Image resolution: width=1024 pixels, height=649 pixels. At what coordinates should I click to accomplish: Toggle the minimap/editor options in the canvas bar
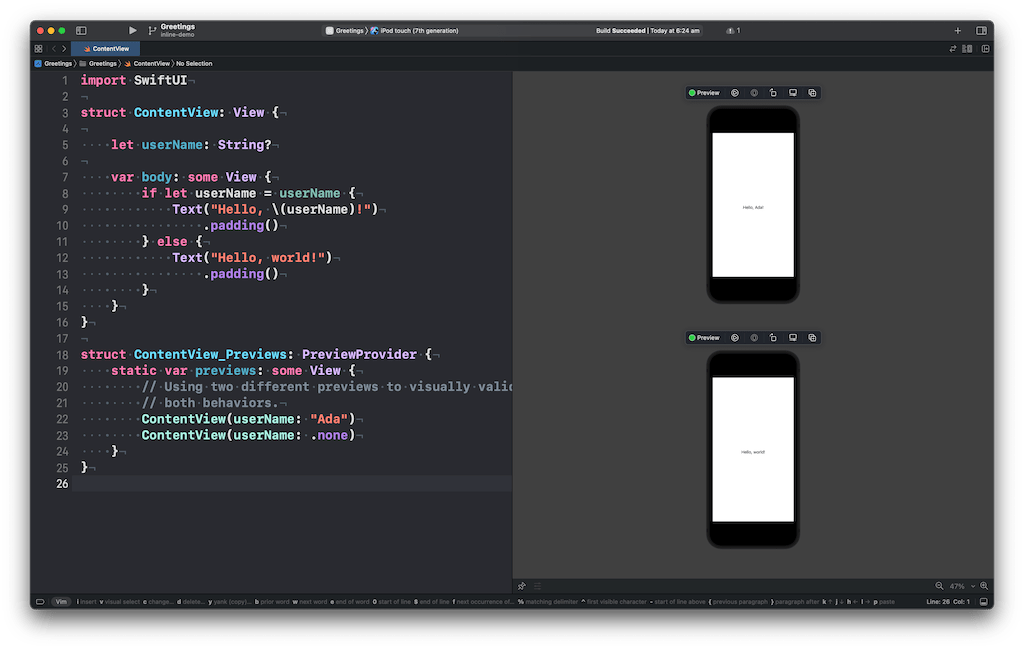537,586
